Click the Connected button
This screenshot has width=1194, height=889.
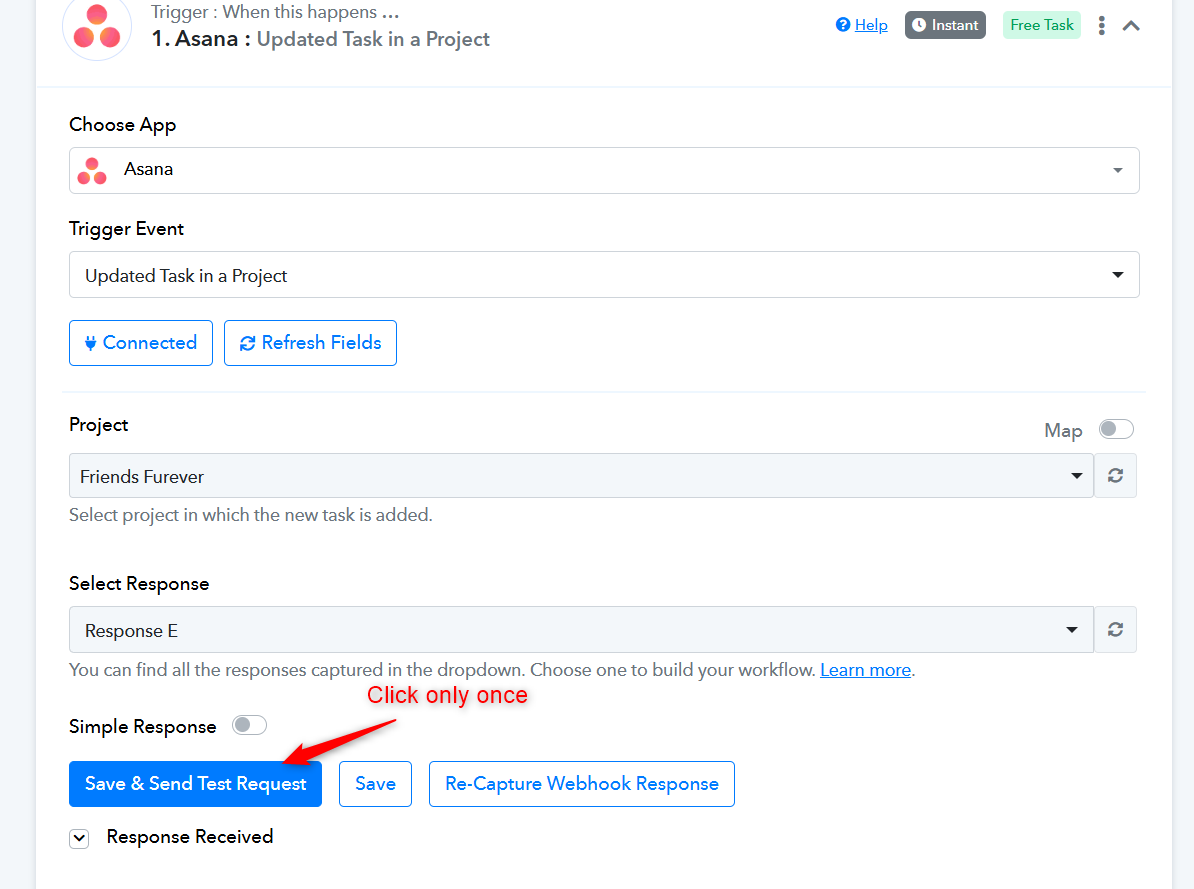pos(141,343)
